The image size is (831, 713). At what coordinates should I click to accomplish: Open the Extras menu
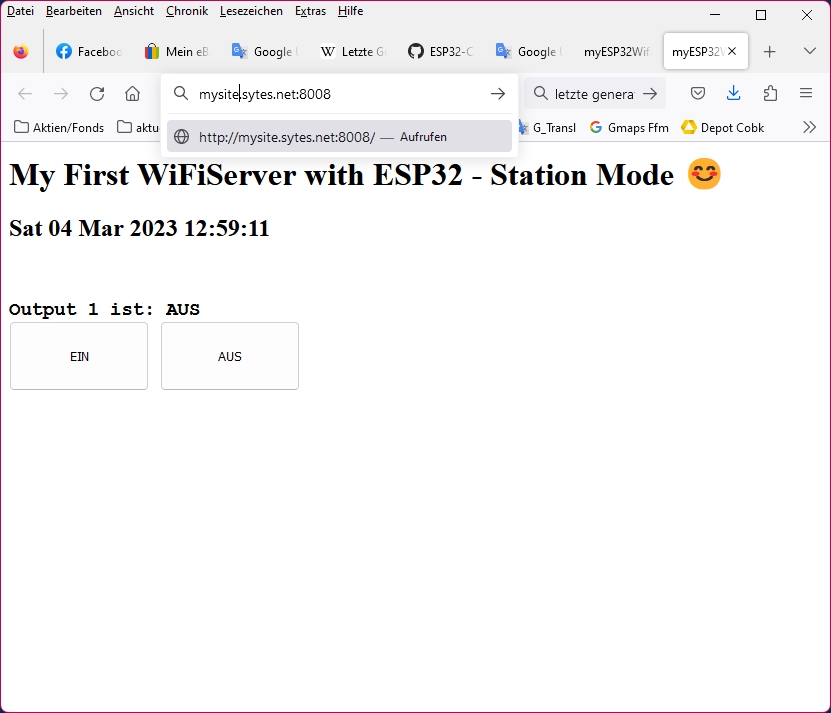click(x=310, y=11)
